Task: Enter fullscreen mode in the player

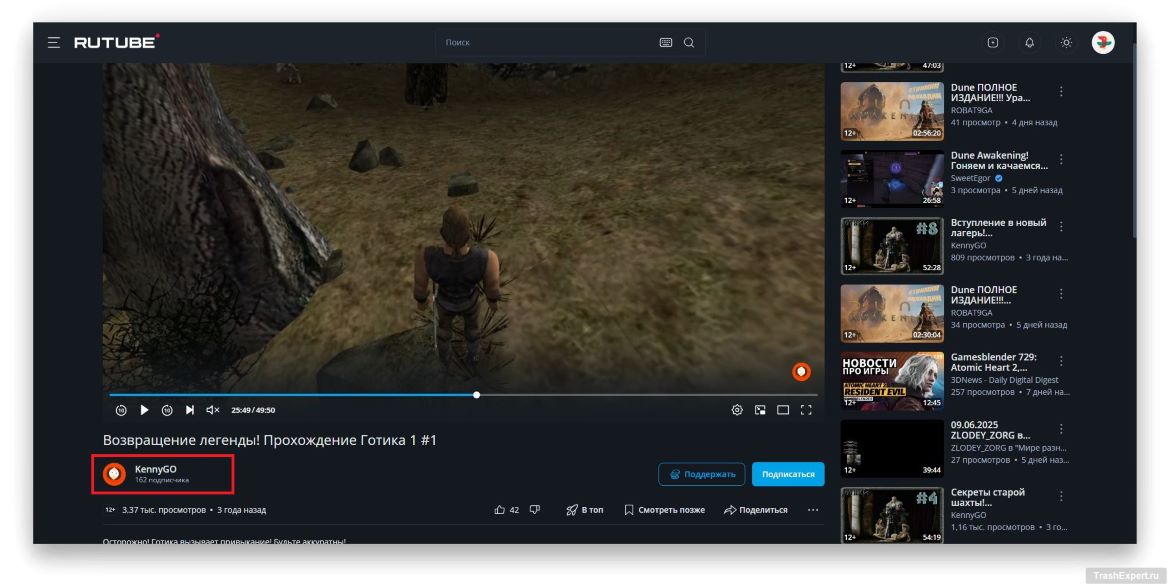Action: pyautogui.click(x=806, y=410)
